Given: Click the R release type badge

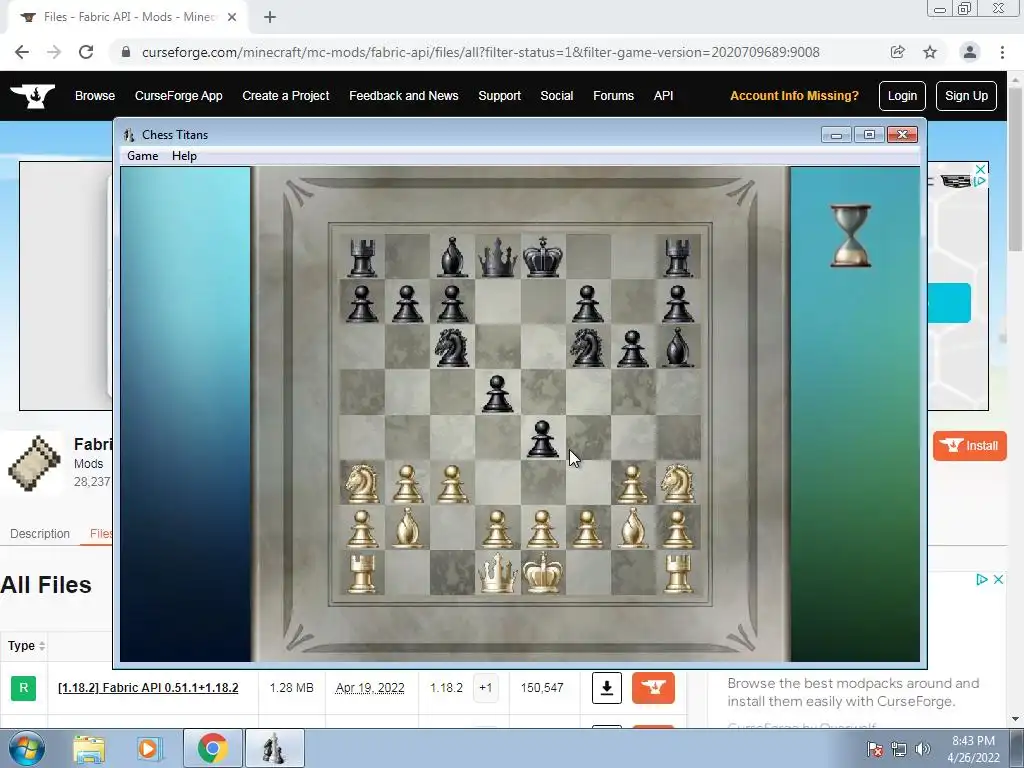Looking at the screenshot, I should [24, 688].
